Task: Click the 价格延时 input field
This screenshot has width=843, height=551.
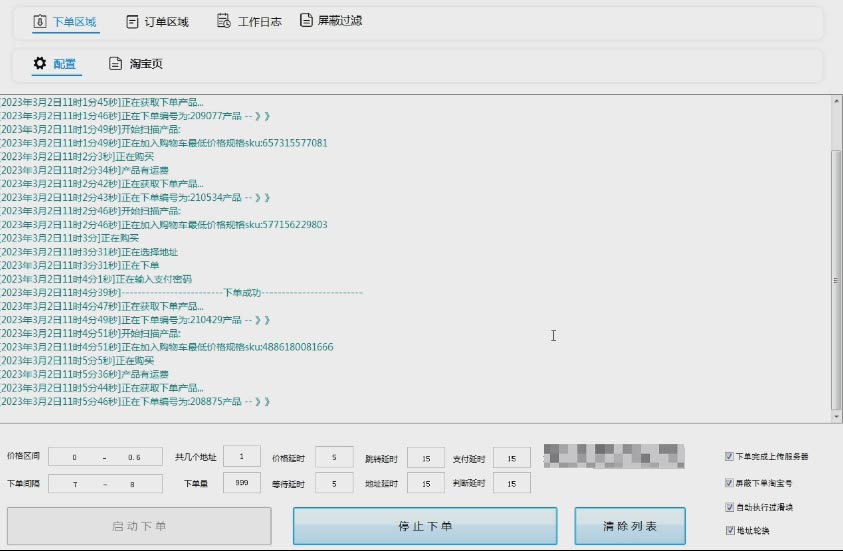Action: (334, 457)
